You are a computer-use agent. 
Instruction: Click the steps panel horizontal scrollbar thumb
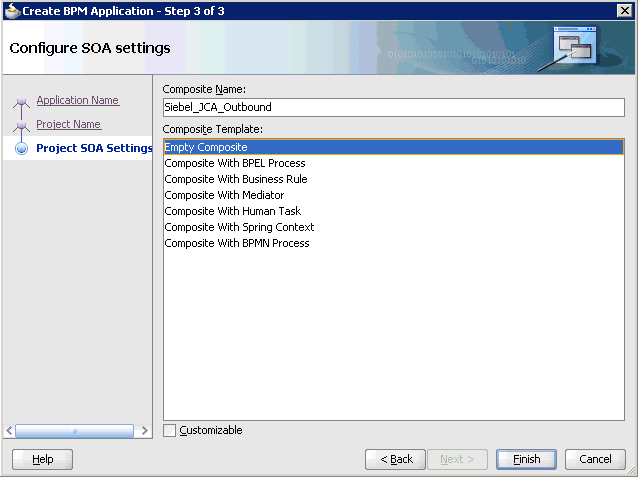click(74, 431)
